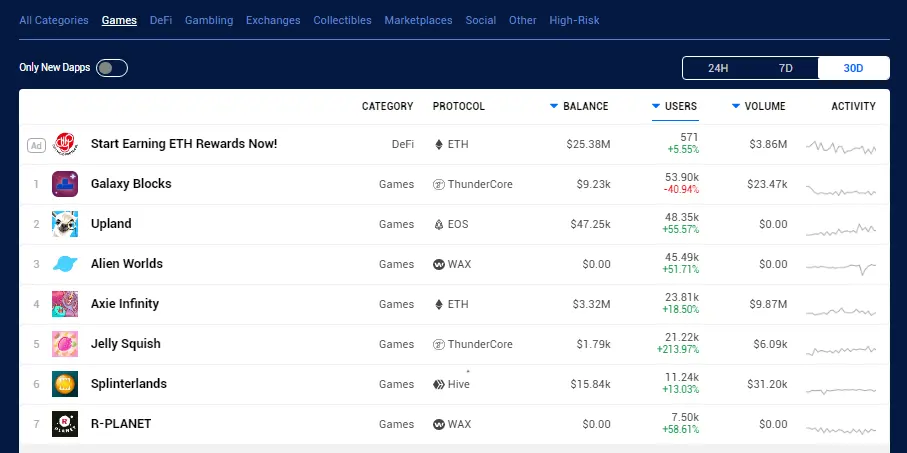This screenshot has width=907, height=453.
Task: Click the -40.94% user change value
Action: (x=681, y=190)
